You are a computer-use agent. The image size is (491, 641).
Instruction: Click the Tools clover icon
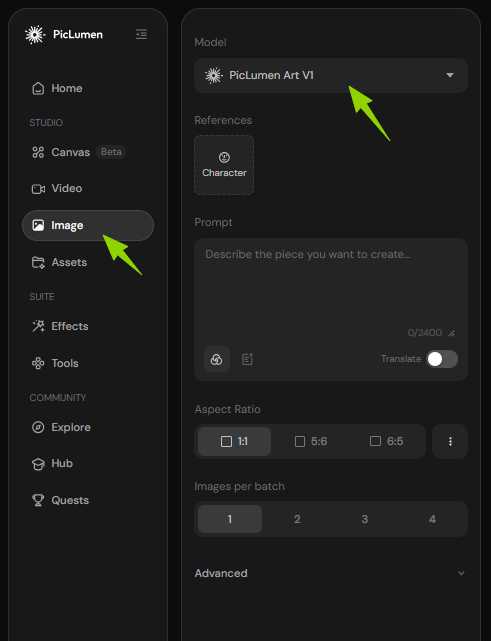coord(38,363)
